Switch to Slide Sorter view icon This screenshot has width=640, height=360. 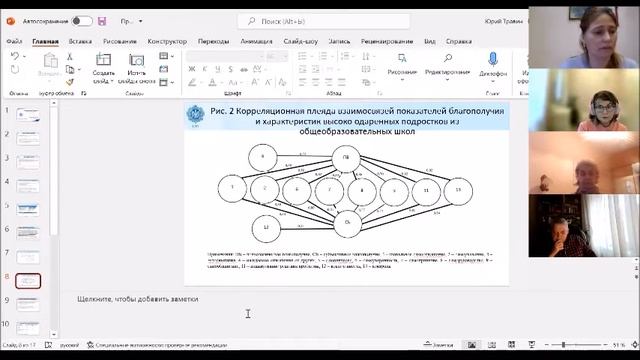click(492, 345)
